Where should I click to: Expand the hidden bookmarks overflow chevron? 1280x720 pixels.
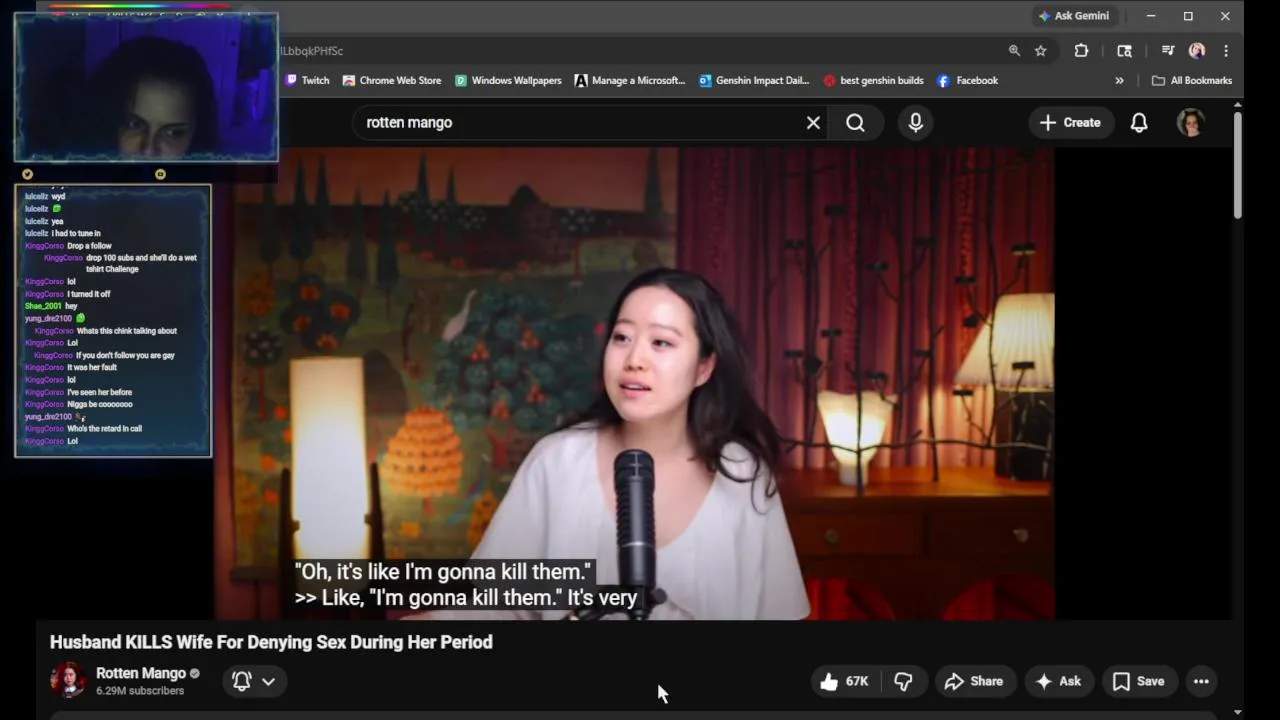click(x=1119, y=81)
